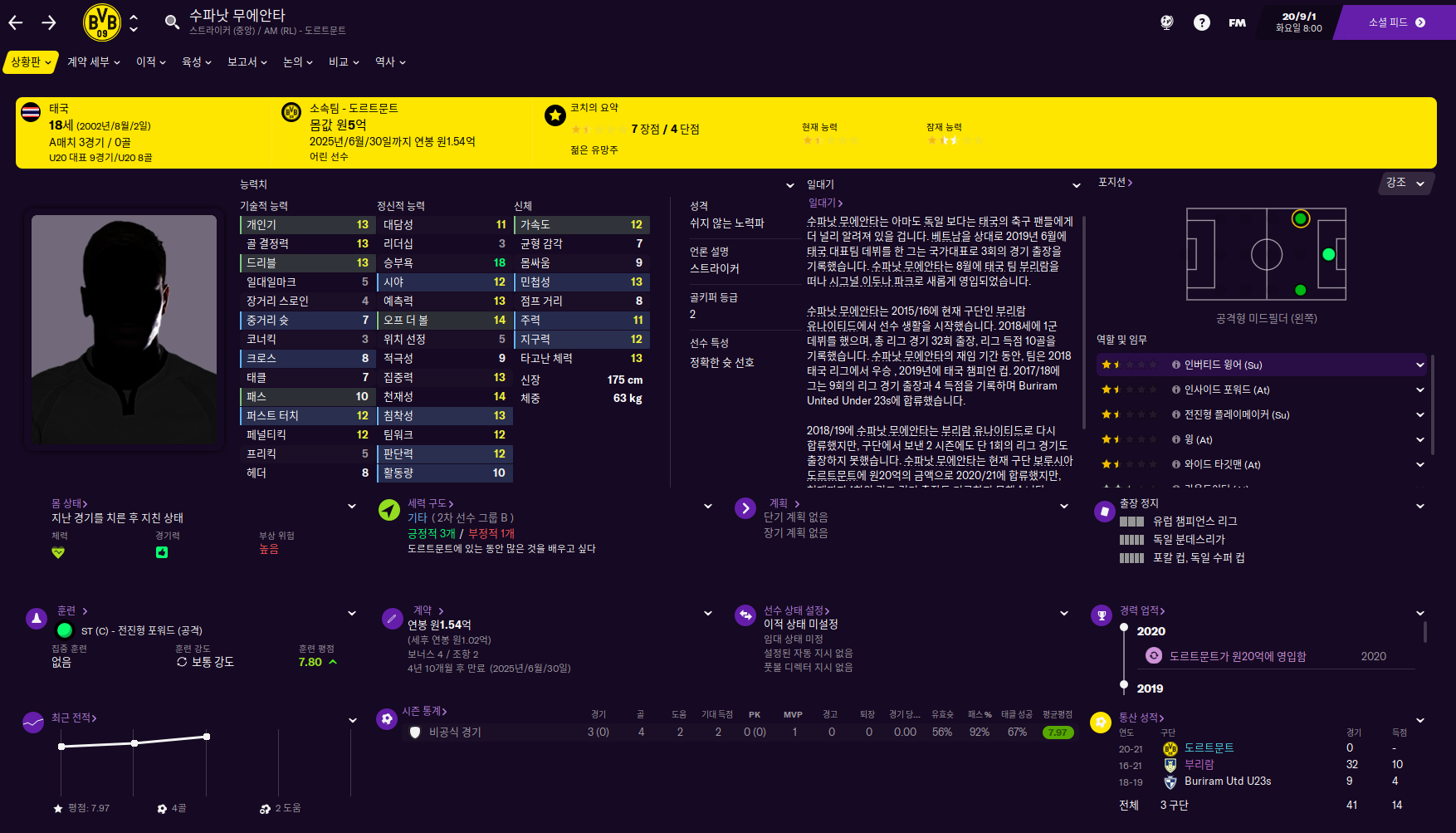Open the 육성 menu

click(197, 62)
